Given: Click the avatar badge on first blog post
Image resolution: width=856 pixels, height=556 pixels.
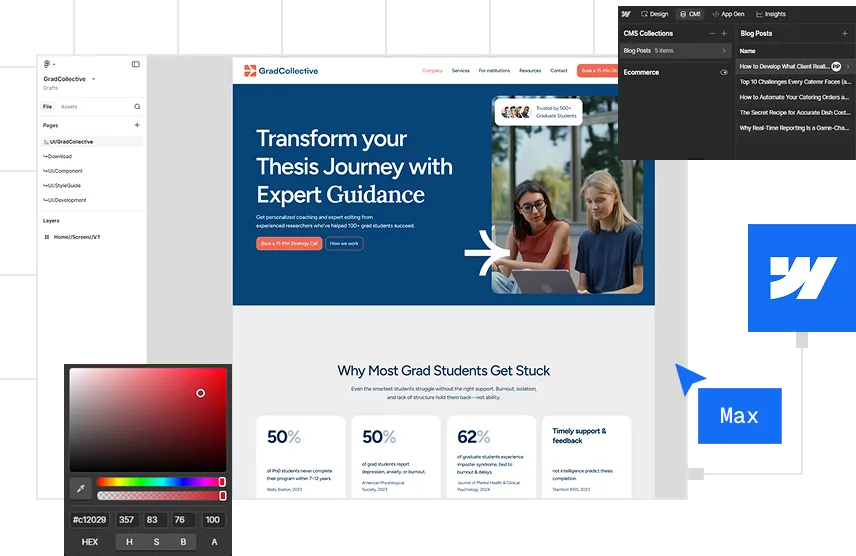Looking at the screenshot, I should tap(836, 67).
